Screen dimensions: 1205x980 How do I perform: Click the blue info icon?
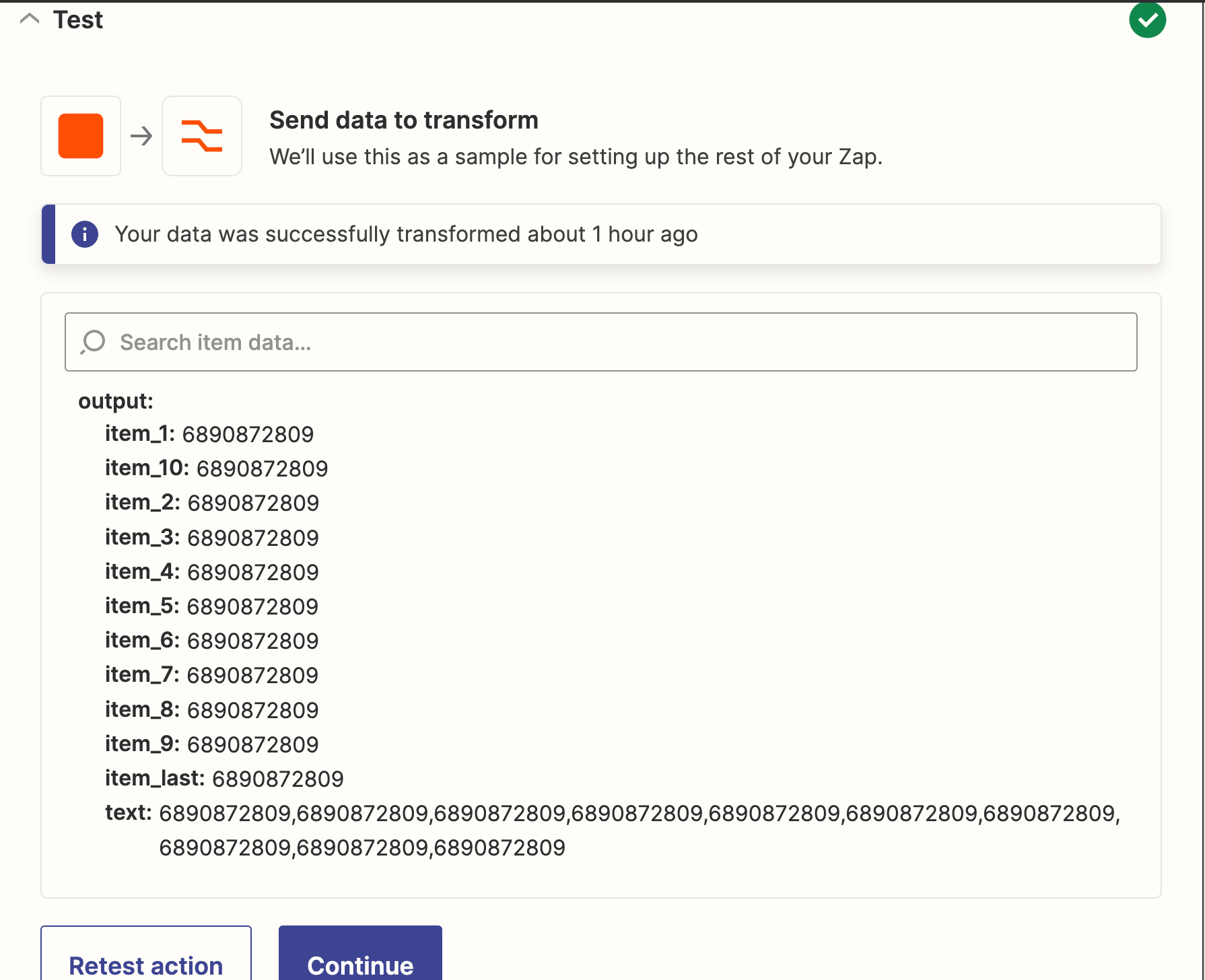[85, 234]
